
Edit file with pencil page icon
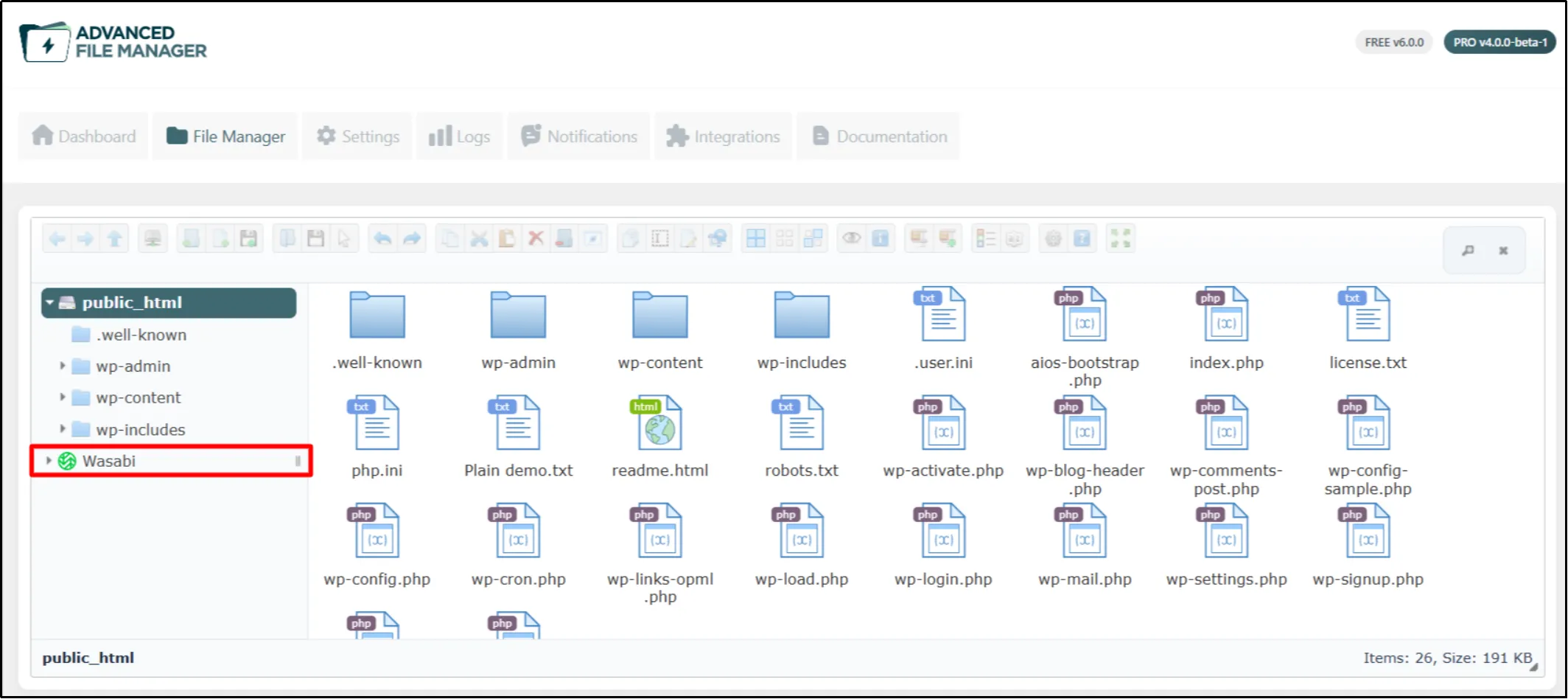click(688, 238)
